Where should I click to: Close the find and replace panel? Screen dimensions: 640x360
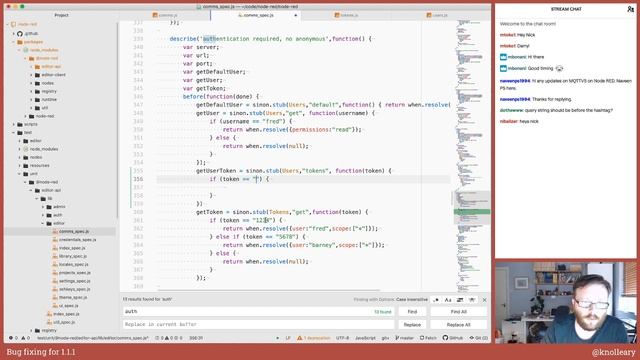coord(484,300)
